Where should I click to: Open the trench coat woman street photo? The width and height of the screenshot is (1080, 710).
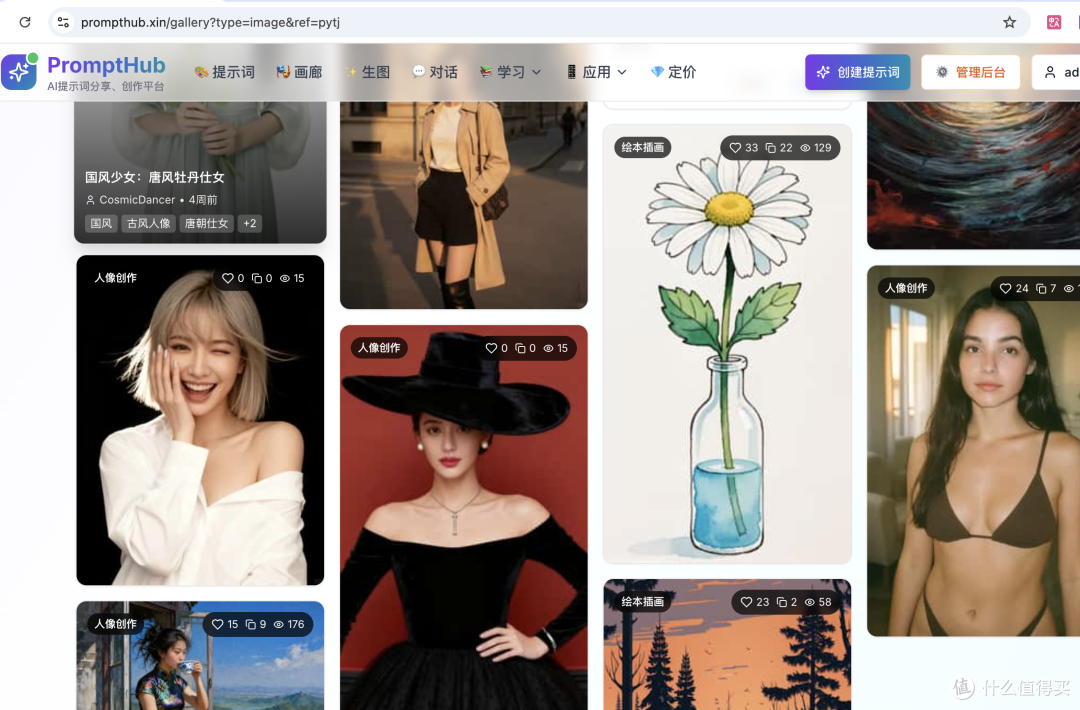click(x=464, y=205)
